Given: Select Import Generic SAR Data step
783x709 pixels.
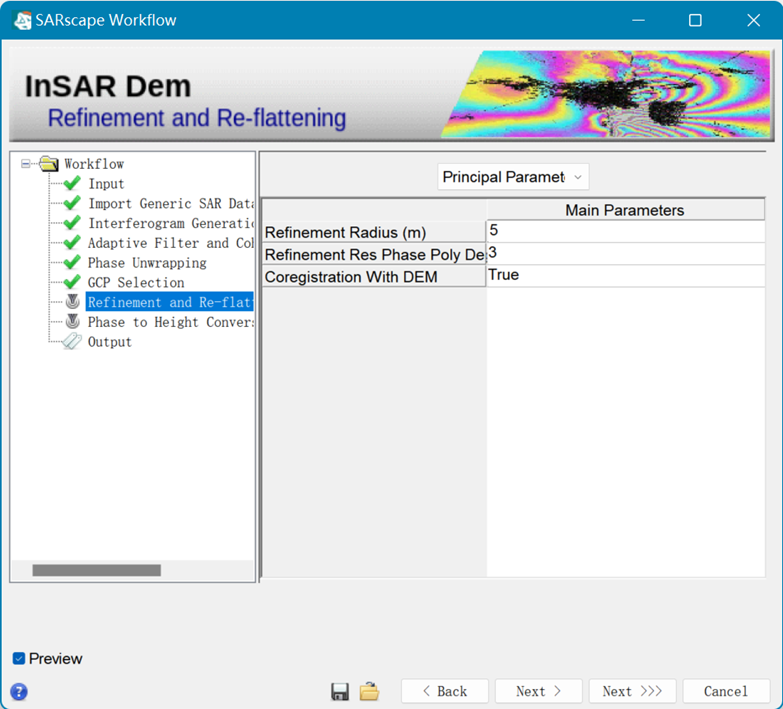Looking at the screenshot, I should 171,204.
